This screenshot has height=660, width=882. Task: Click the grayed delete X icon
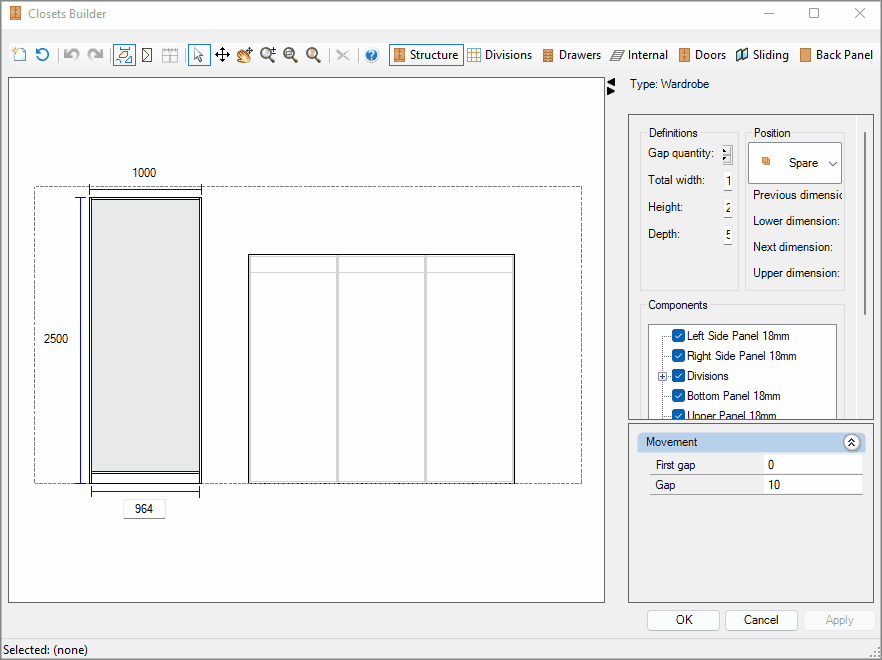(x=343, y=55)
